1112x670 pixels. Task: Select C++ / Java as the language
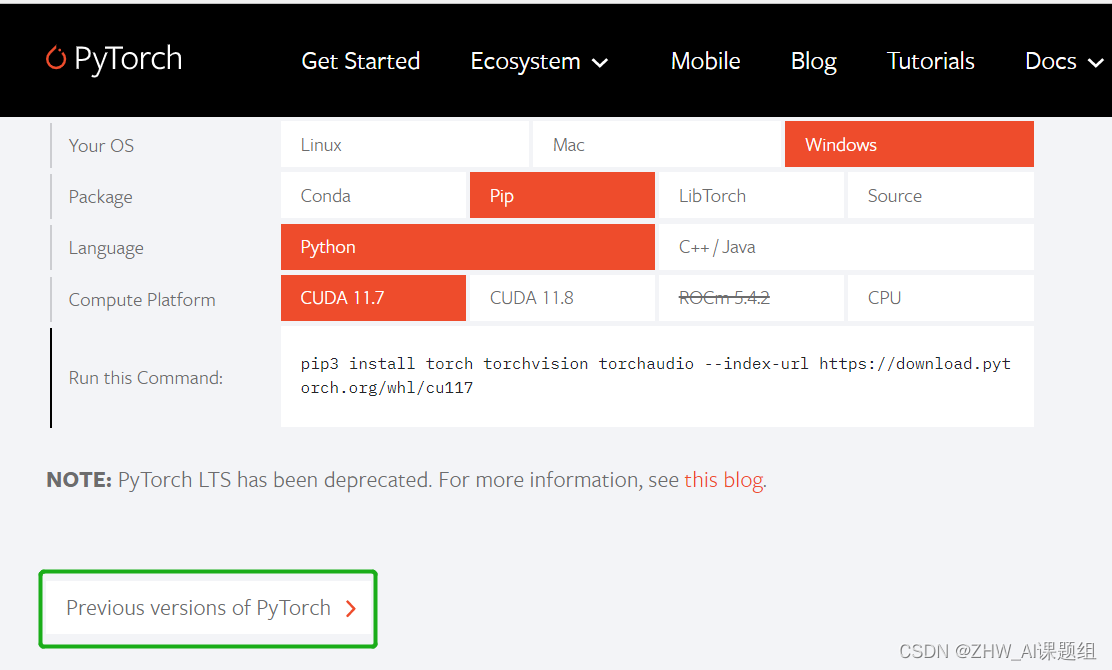click(846, 247)
